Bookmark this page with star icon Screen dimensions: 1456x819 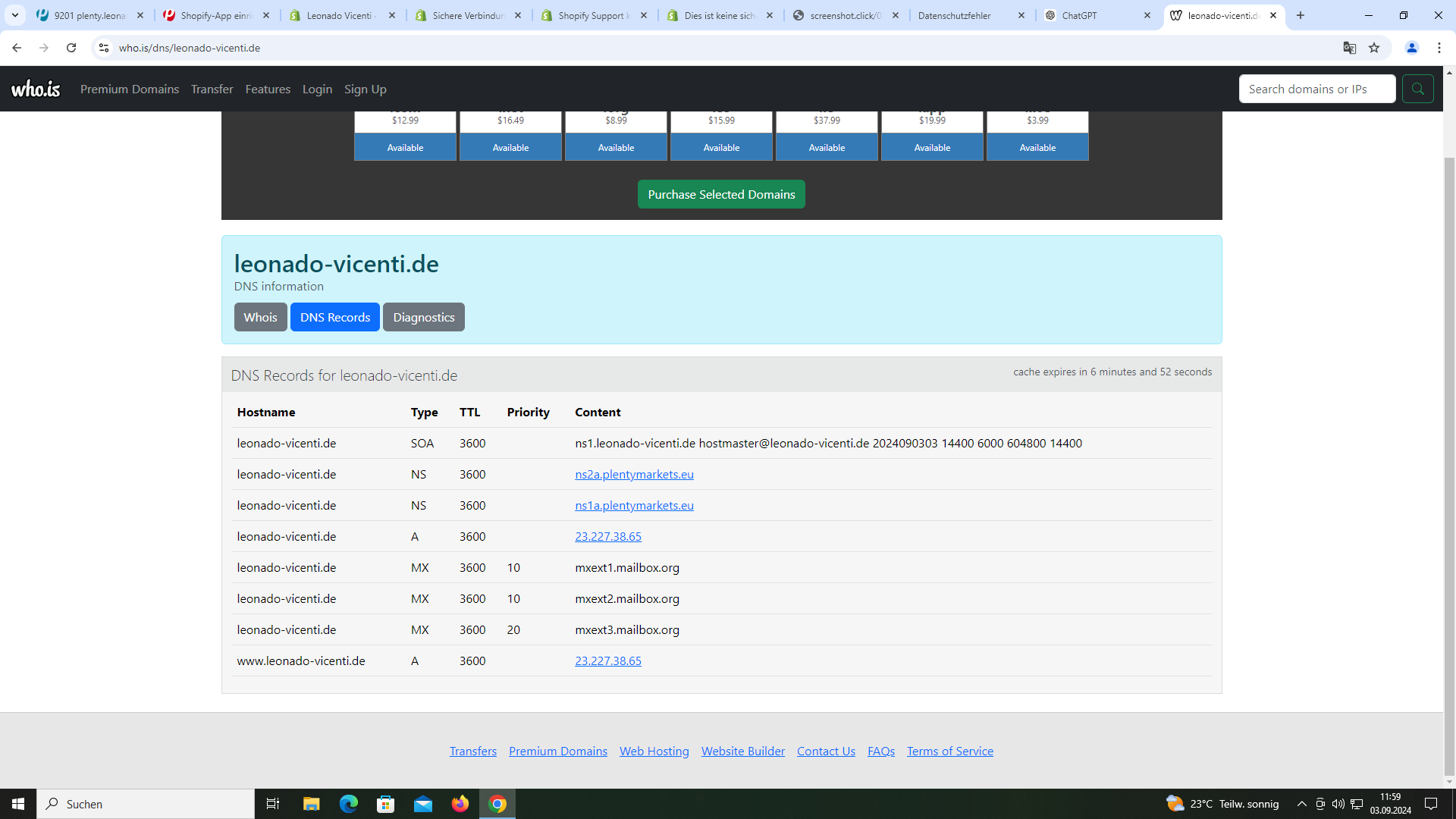click(1374, 48)
